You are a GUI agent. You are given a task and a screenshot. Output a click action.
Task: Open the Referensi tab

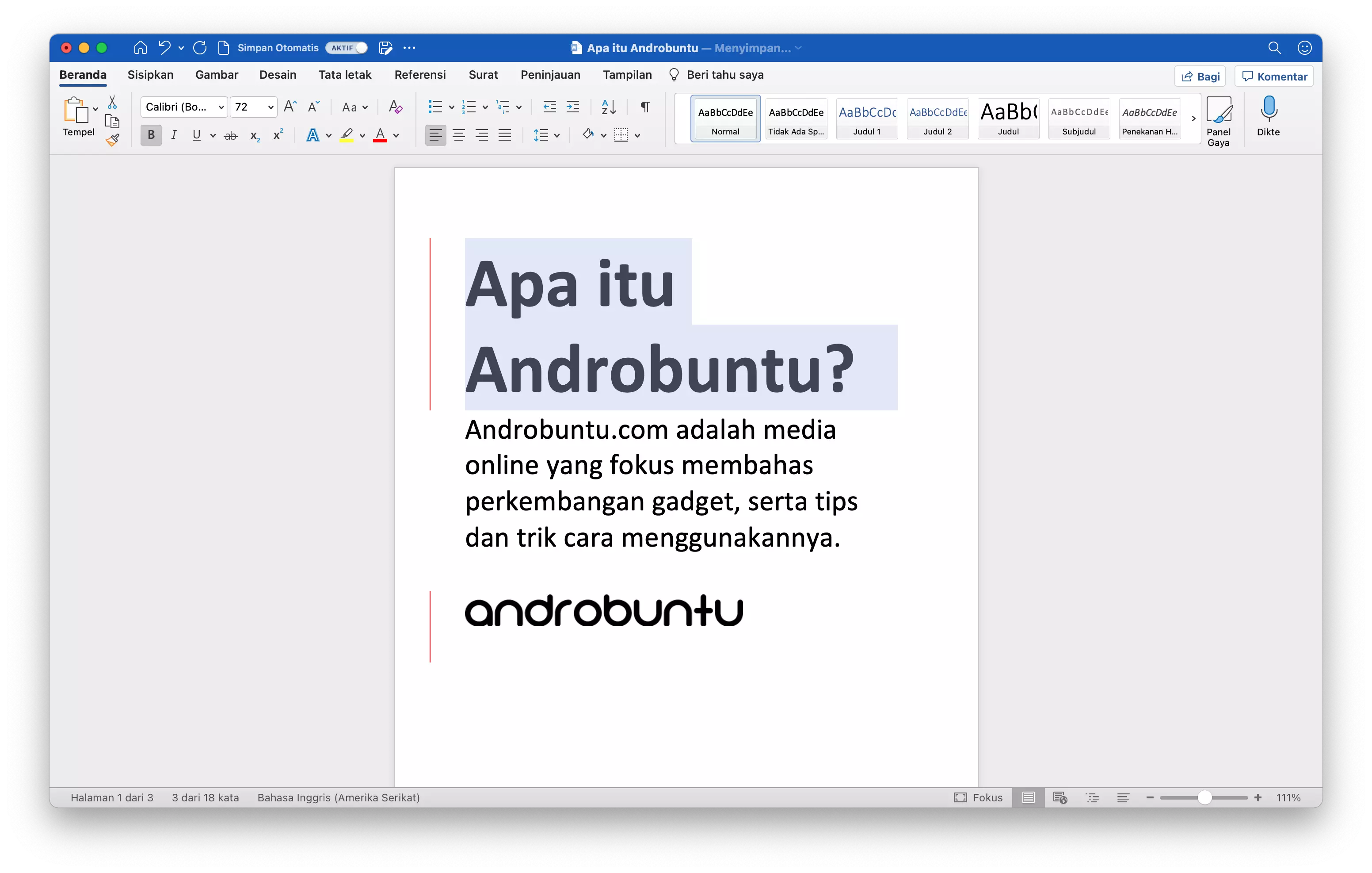[420, 75]
